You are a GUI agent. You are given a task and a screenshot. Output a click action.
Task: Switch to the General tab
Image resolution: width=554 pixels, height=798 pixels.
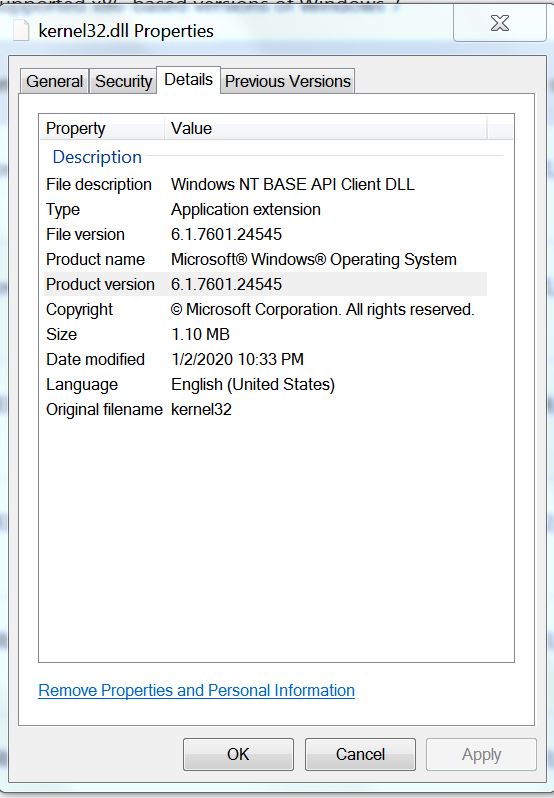[54, 81]
